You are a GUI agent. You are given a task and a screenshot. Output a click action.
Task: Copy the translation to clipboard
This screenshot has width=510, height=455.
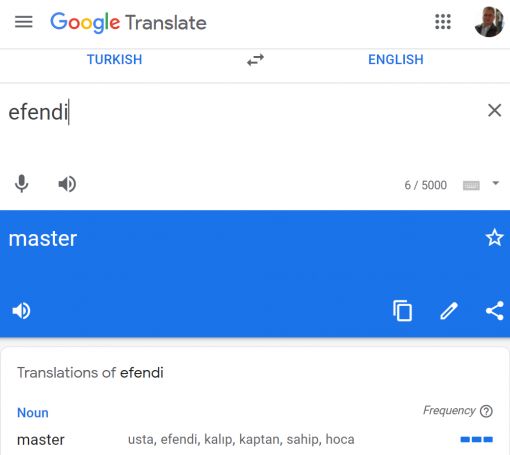(x=402, y=311)
